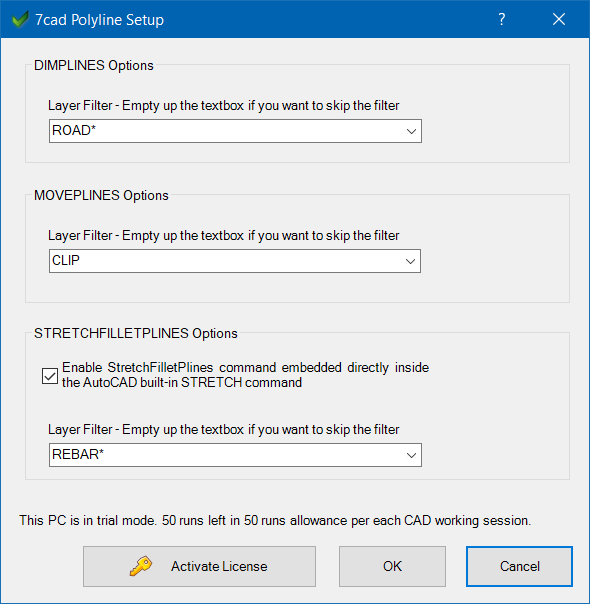Click the '7cad Polyline Setup' title bar text
This screenshot has width=590, height=604.
tap(99, 20)
